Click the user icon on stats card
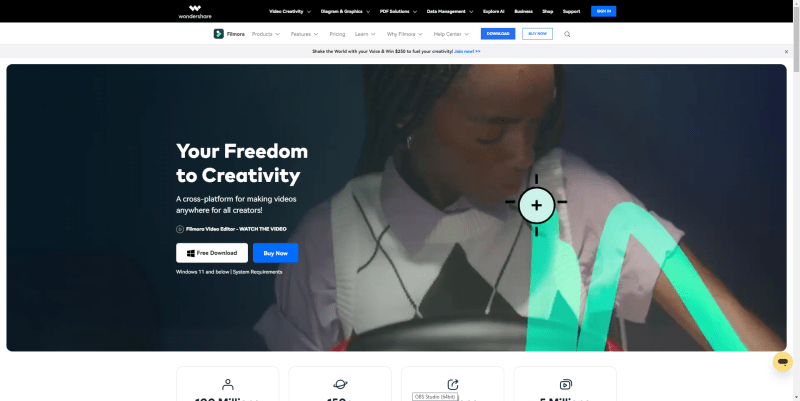Image resolution: width=800 pixels, height=401 pixels. click(x=228, y=384)
